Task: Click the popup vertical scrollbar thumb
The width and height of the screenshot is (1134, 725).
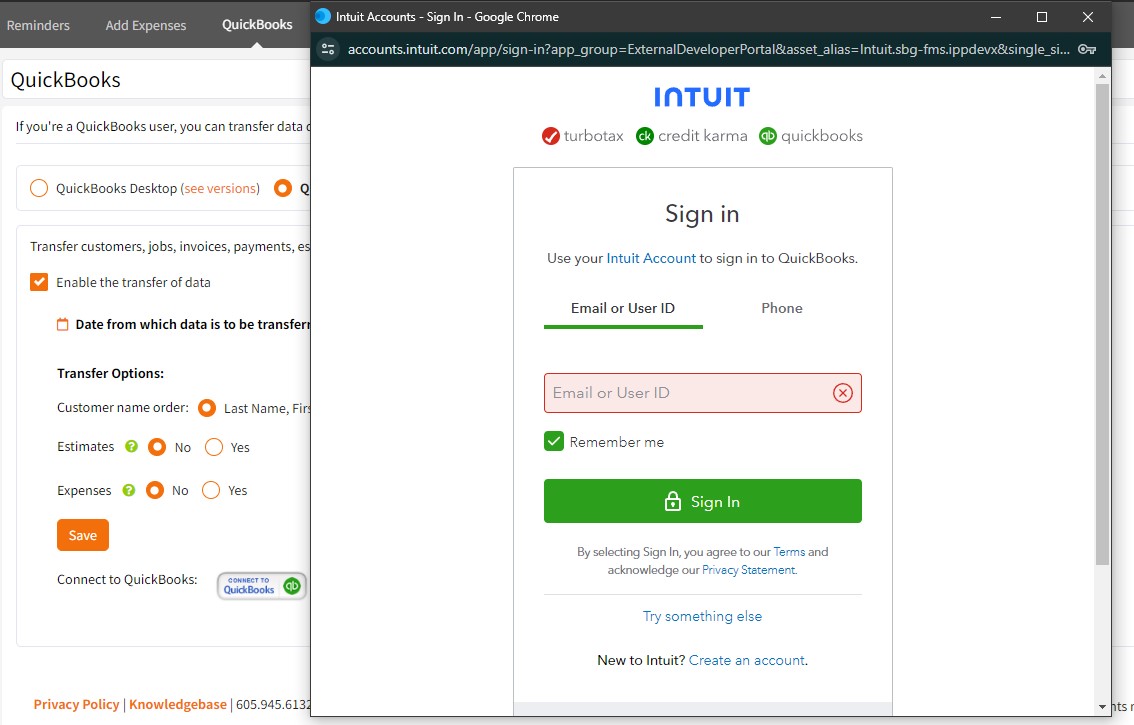Action: click(1102, 324)
